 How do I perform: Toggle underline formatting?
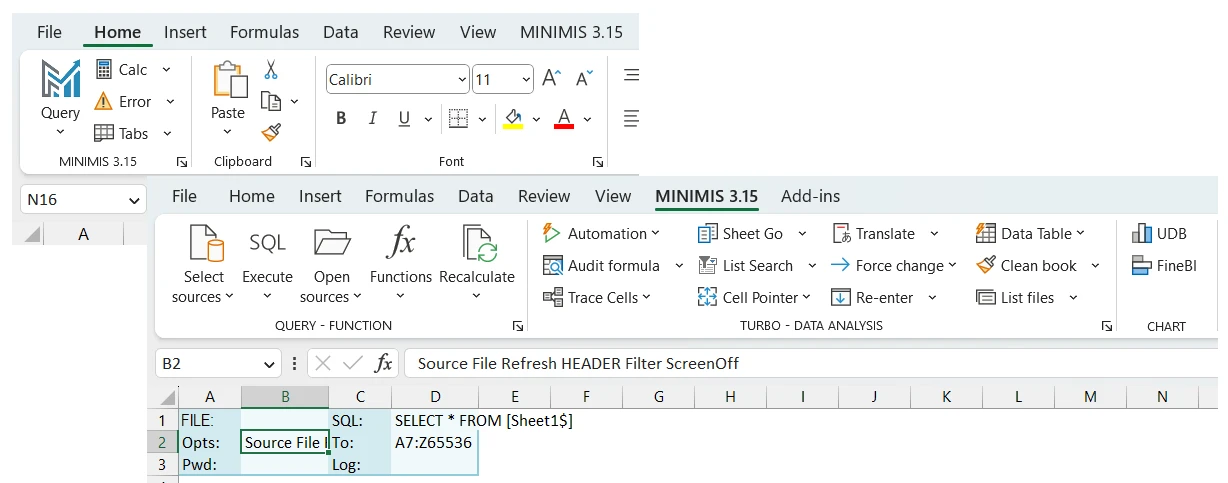pyautogui.click(x=404, y=119)
